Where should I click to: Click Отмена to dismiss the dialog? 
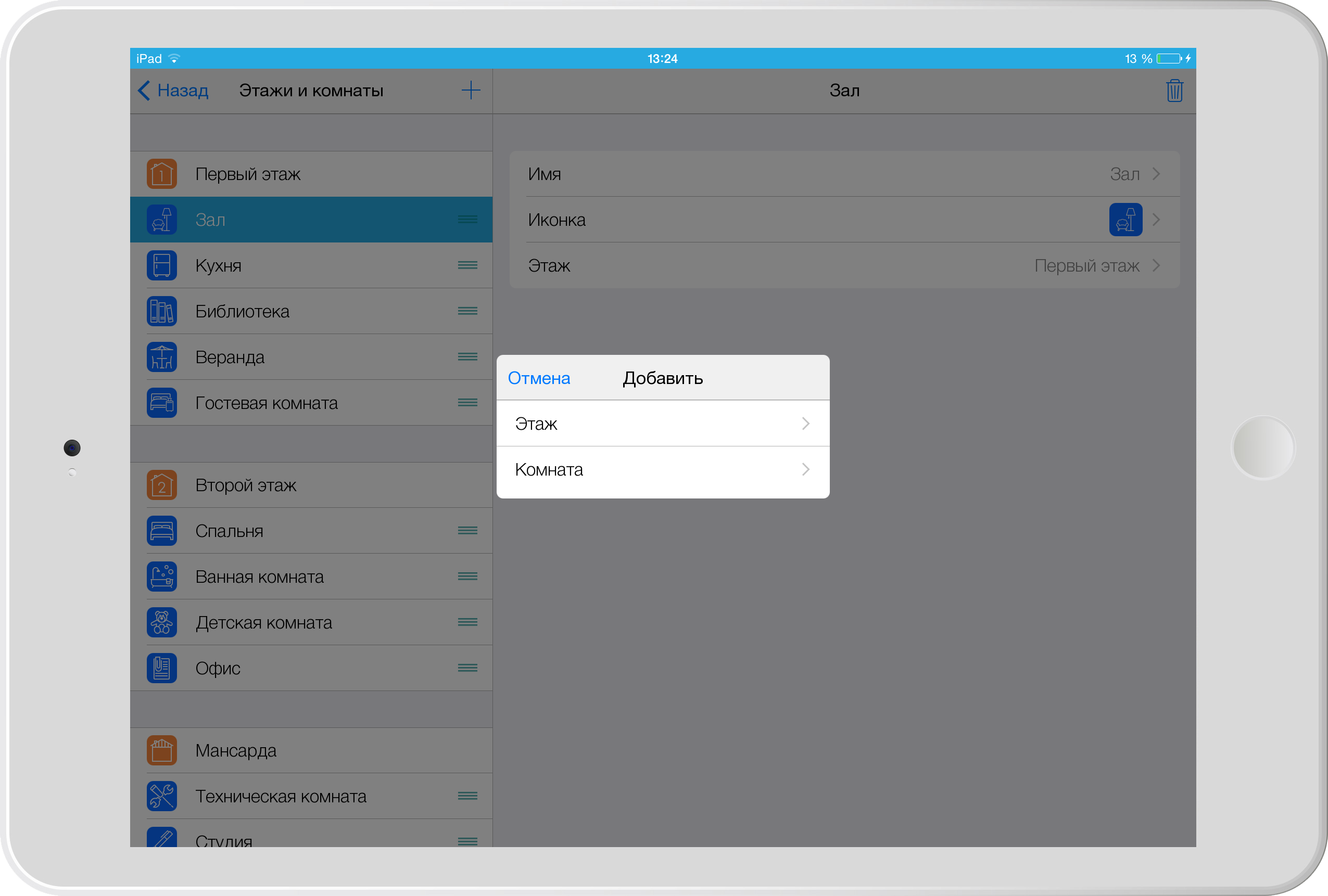tap(540, 378)
